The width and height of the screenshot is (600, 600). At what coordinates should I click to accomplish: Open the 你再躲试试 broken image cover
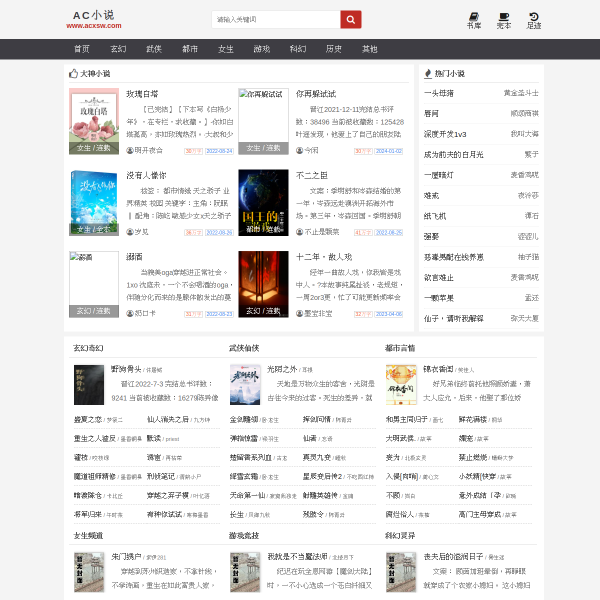coord(263,121)
